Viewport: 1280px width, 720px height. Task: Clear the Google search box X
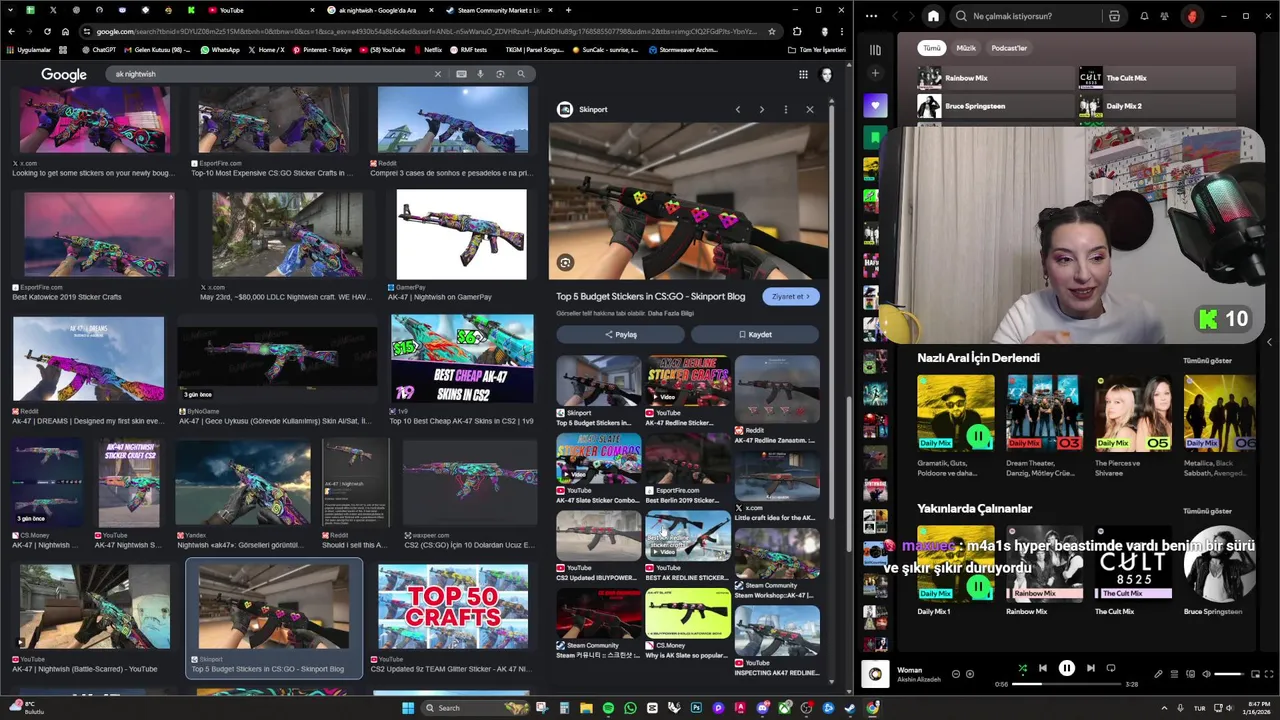[437, 74]
